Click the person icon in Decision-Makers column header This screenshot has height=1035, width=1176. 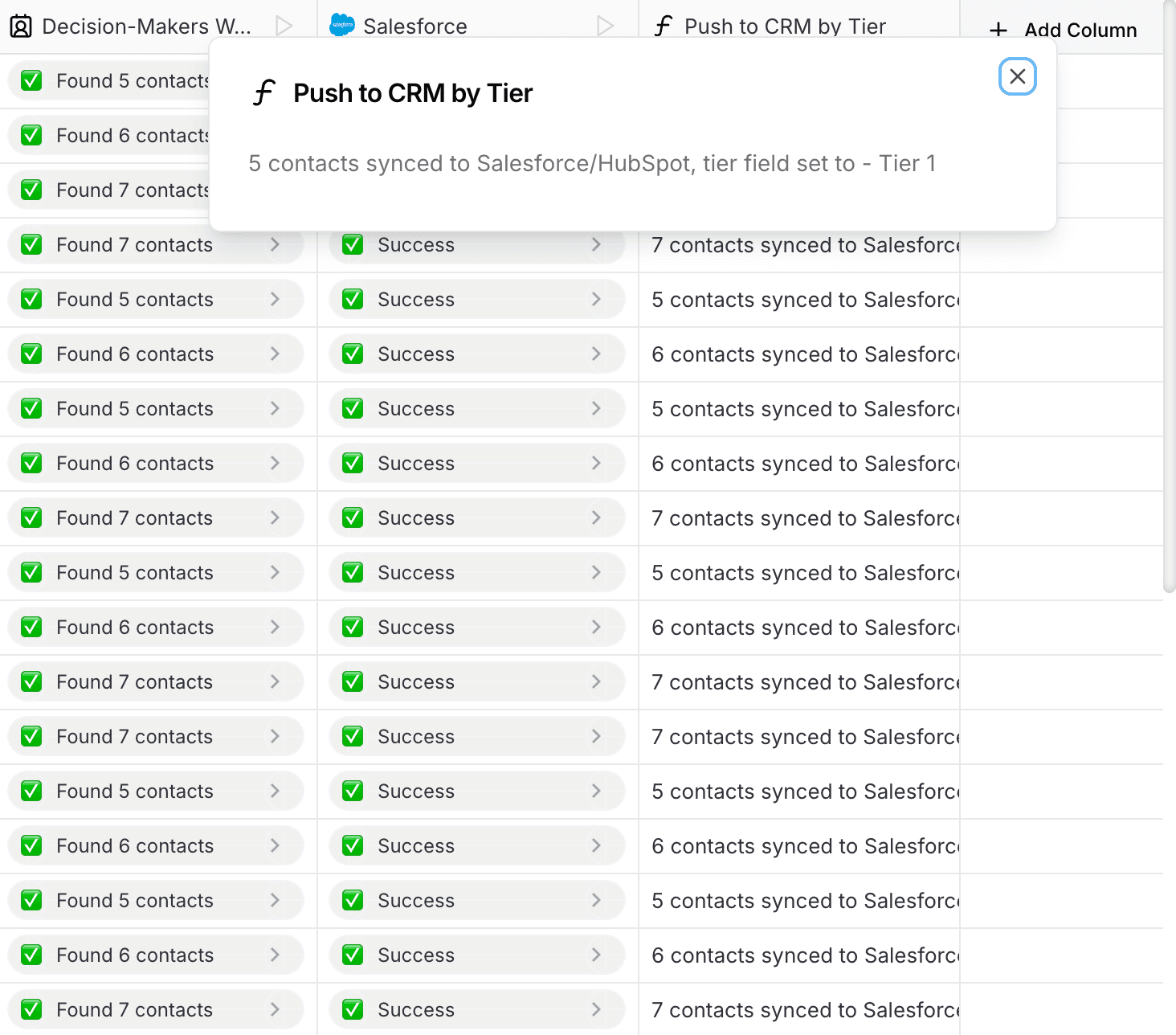(21, 27)
